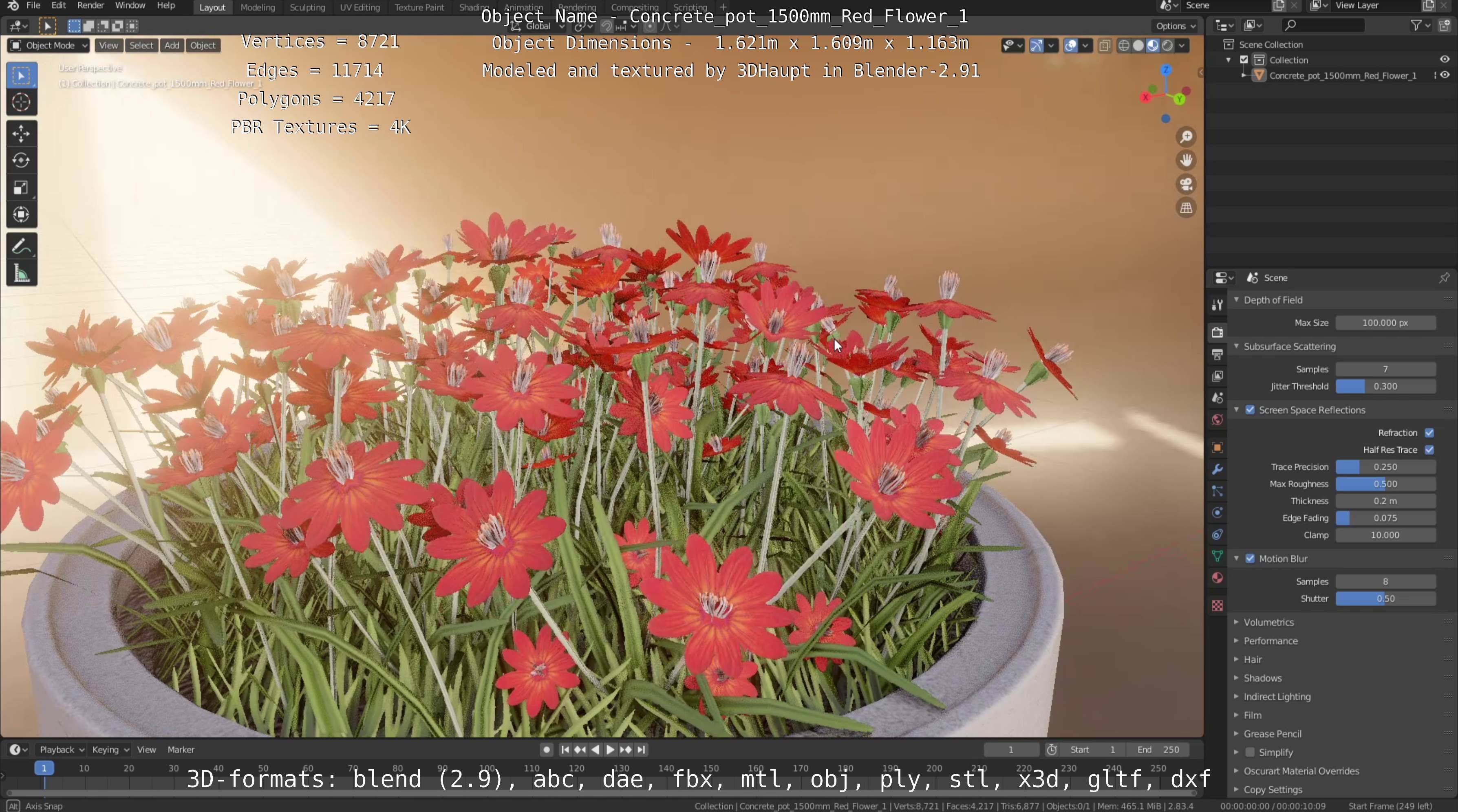1458x812 pixels.
Task: Activate the 3D Cursor tool
Action: (x=22, y=102)
